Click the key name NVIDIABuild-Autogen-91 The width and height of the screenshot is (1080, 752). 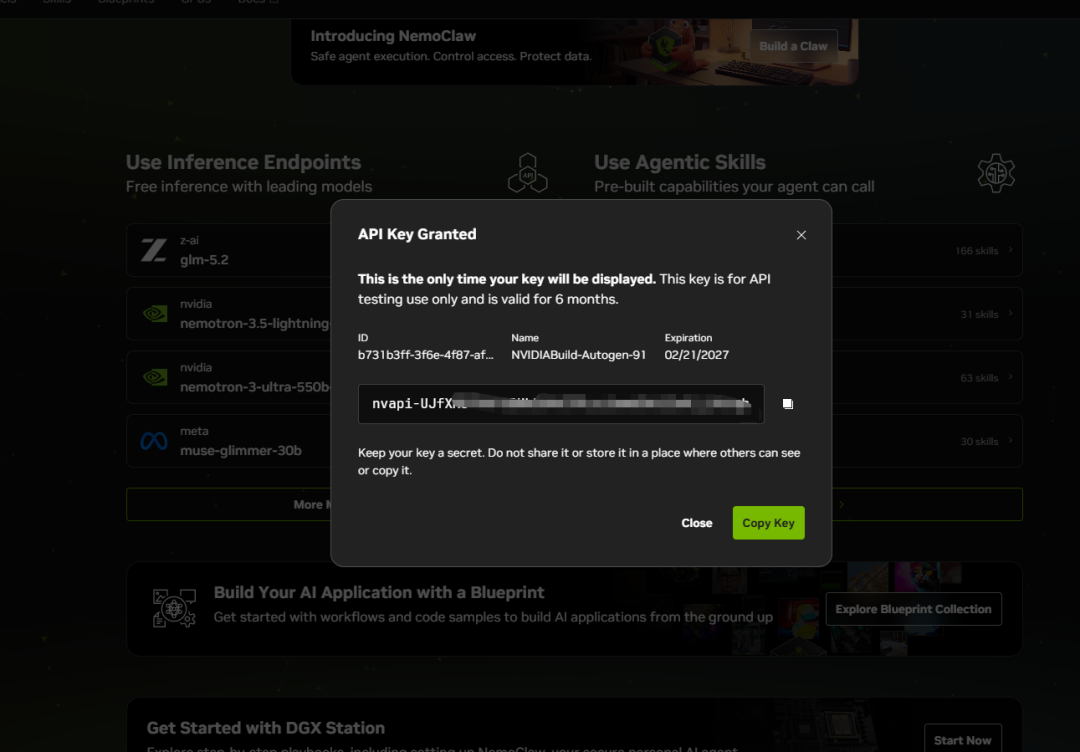579,355
